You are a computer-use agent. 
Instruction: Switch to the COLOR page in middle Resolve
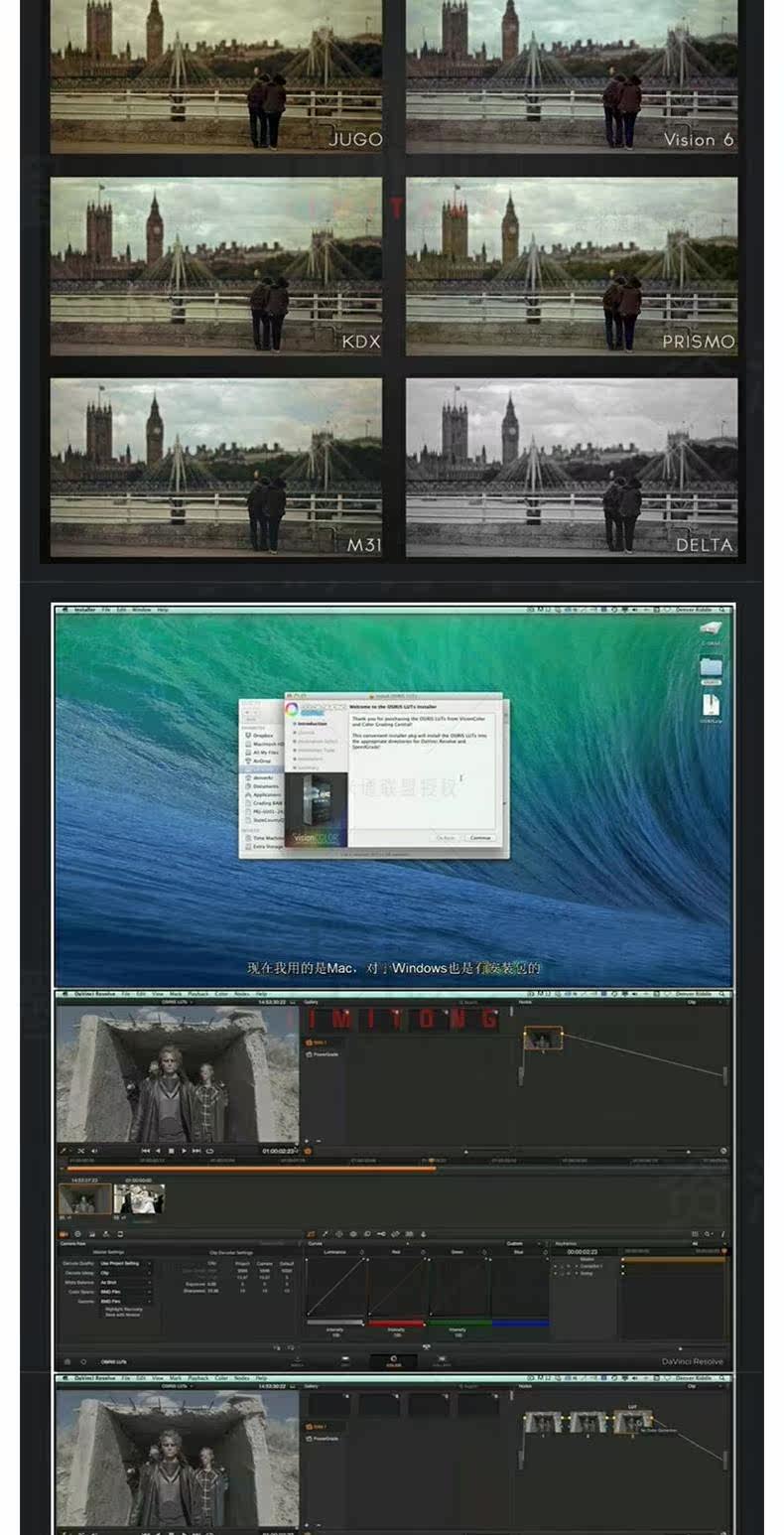[393, 1360]
